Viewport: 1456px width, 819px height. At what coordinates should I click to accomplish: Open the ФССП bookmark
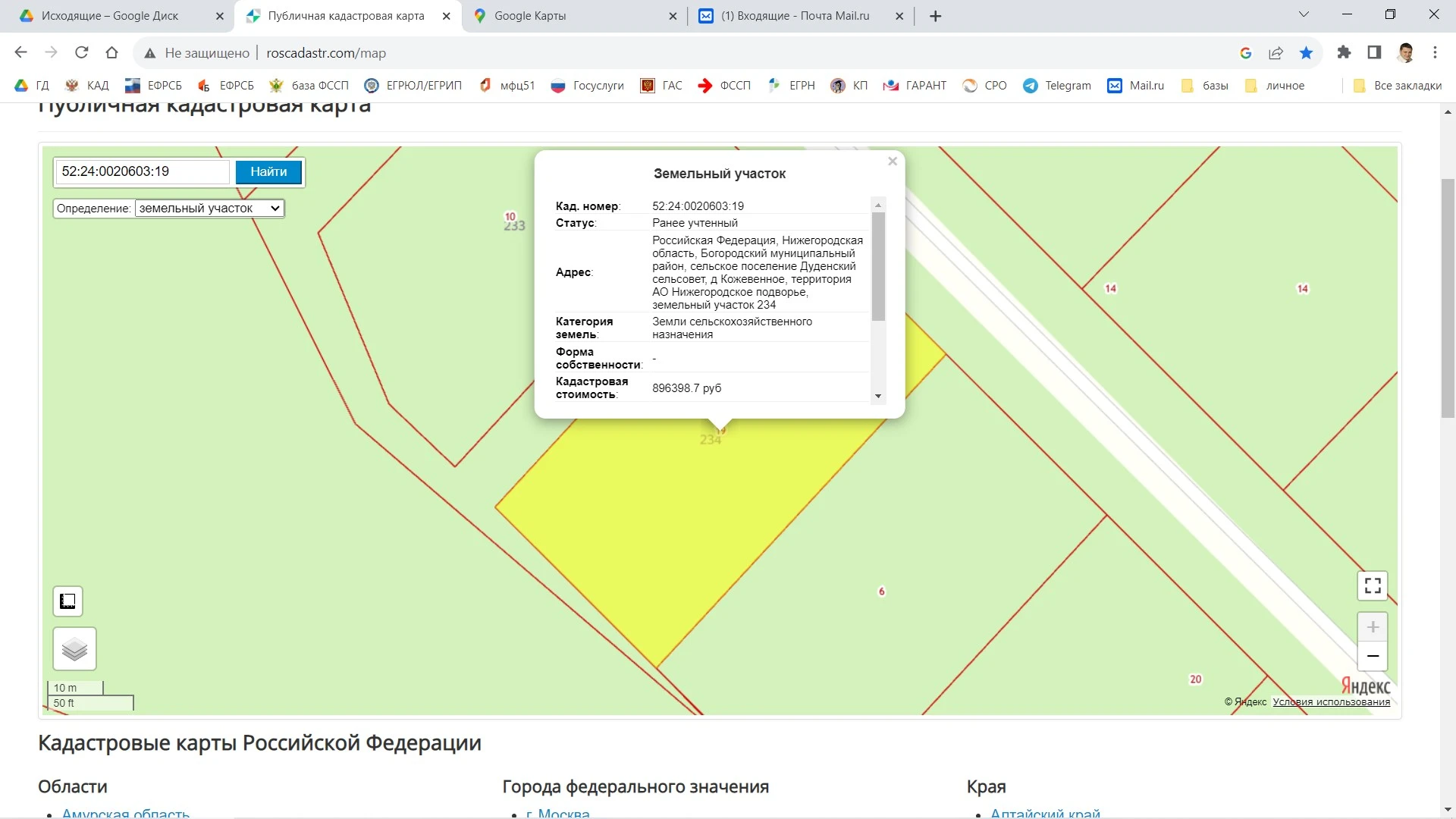tap(724, 86)
